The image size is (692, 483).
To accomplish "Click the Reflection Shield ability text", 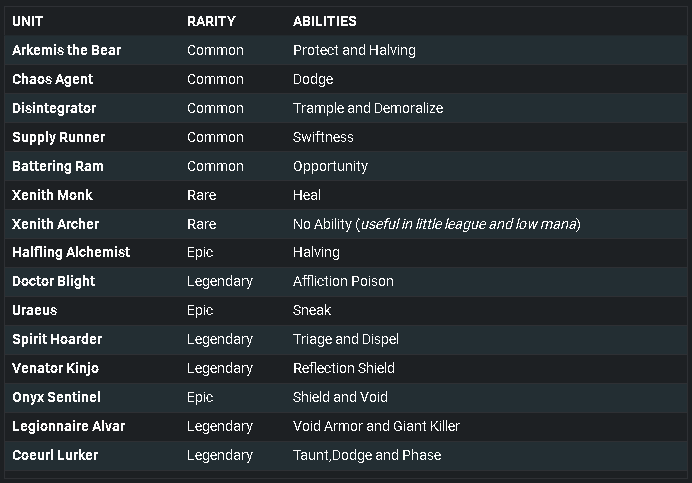I will point(344,368).
